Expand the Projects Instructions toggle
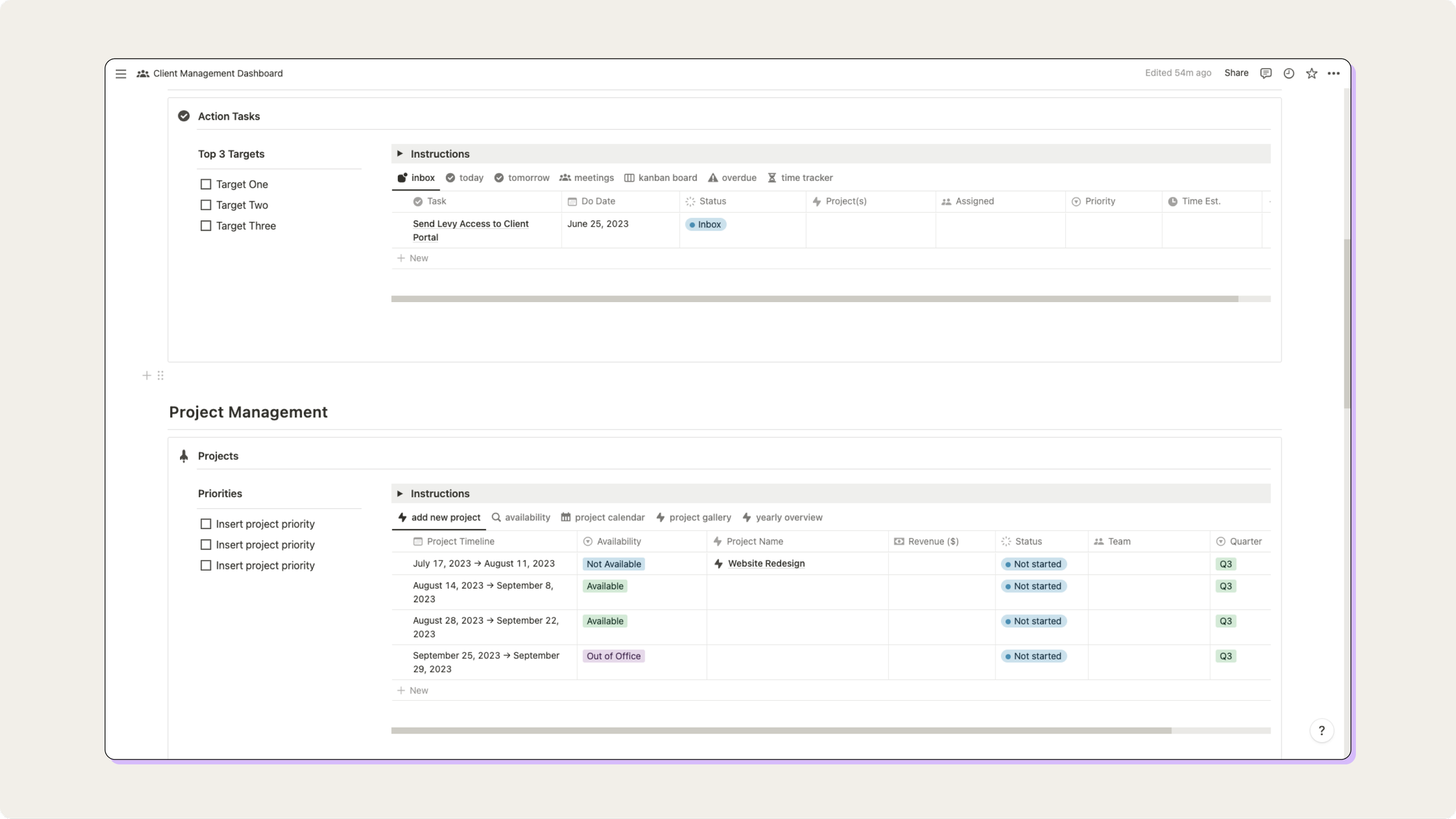The width and height of the screenshot is (1456, 819). pyautogui.click(x=400, y=494)
